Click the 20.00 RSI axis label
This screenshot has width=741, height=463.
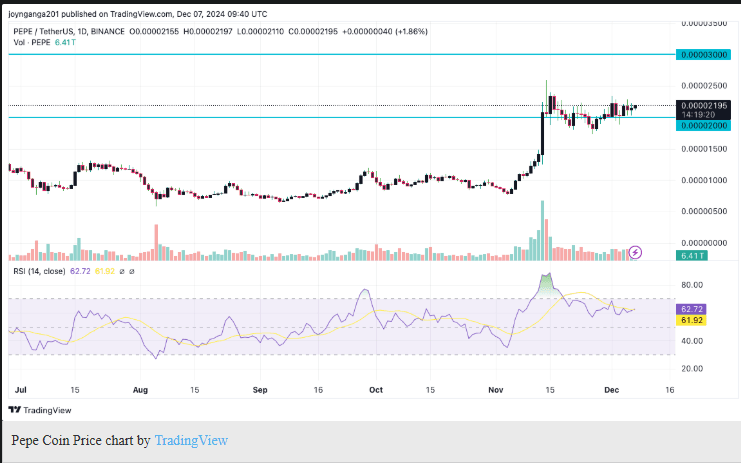pos(692,369)
